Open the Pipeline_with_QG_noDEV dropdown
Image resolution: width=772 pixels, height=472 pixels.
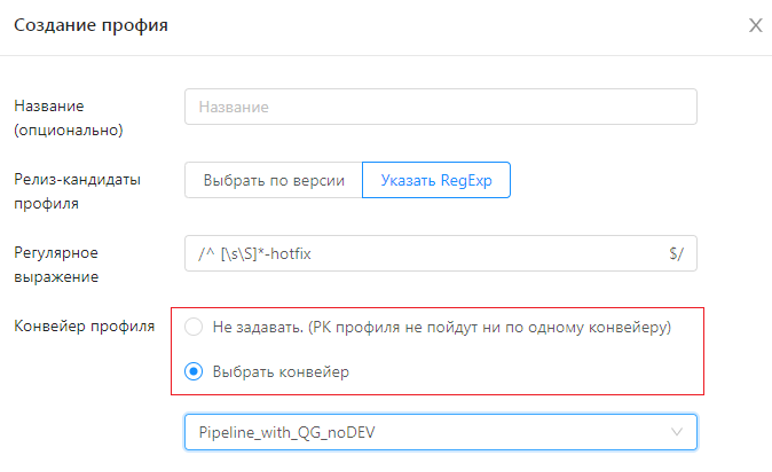coord(440,432)
